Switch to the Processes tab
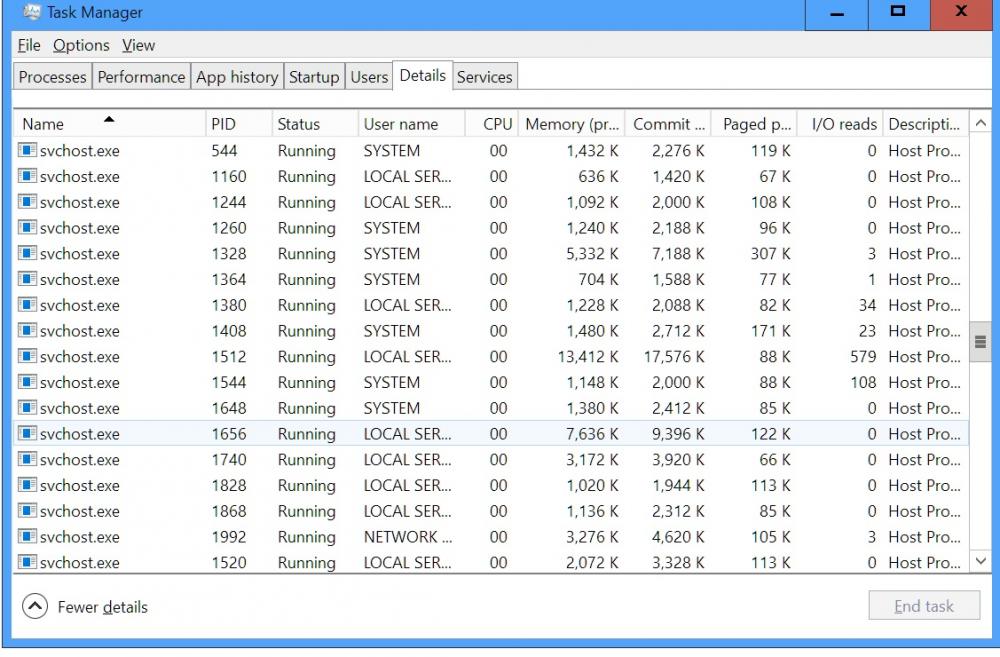Screen dimensions: 1000x657 pyautogui.click(x=52, y=77)
